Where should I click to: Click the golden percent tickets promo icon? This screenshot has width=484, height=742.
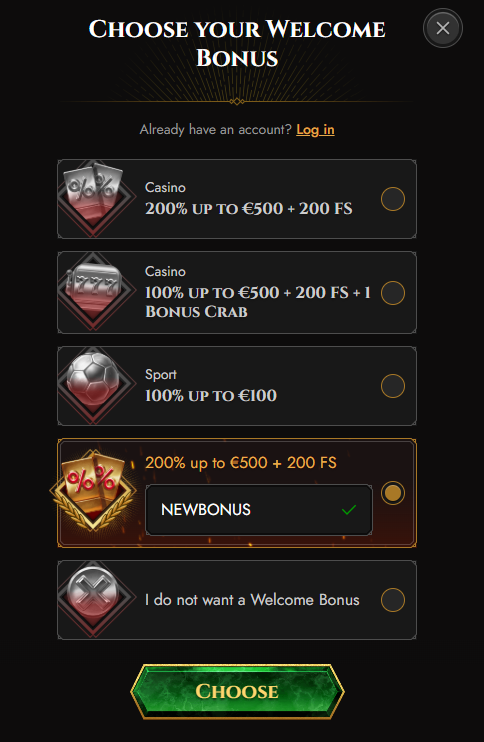click(x=93, y=490)
